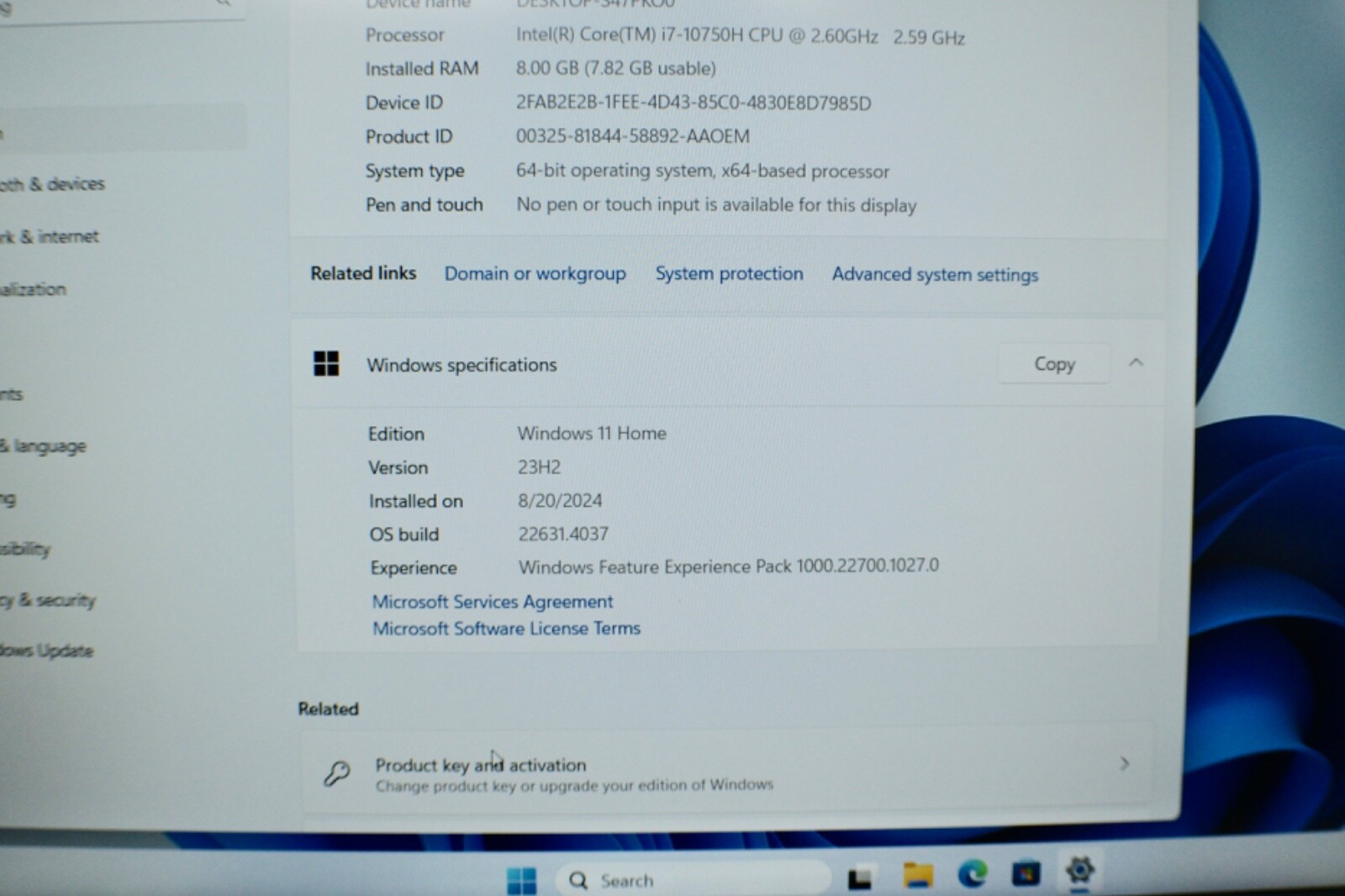
Task: Select Accounts in sidebar
Action: point(12,394)
